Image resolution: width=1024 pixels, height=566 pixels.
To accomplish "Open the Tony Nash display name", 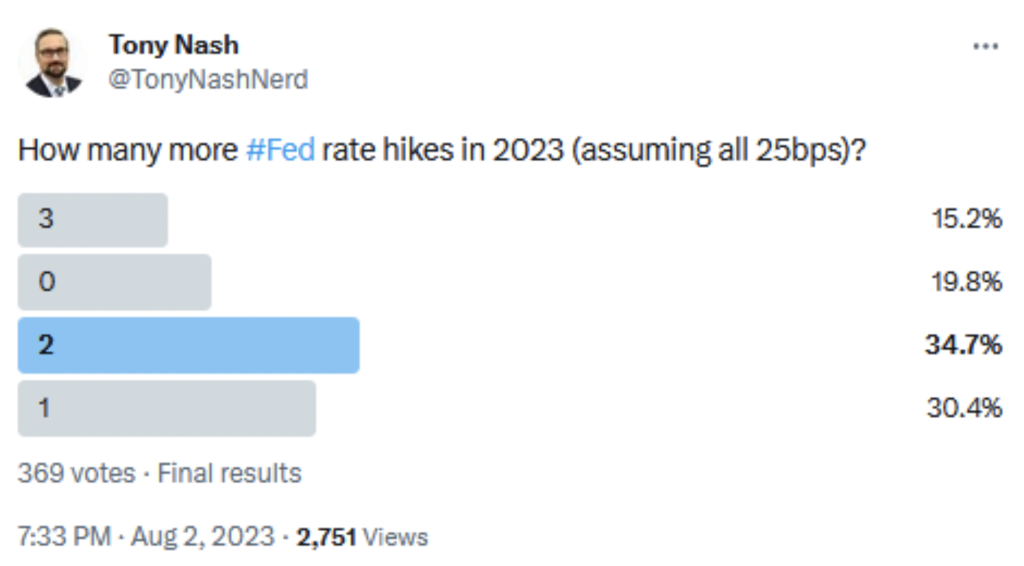I will pos(174,45).
